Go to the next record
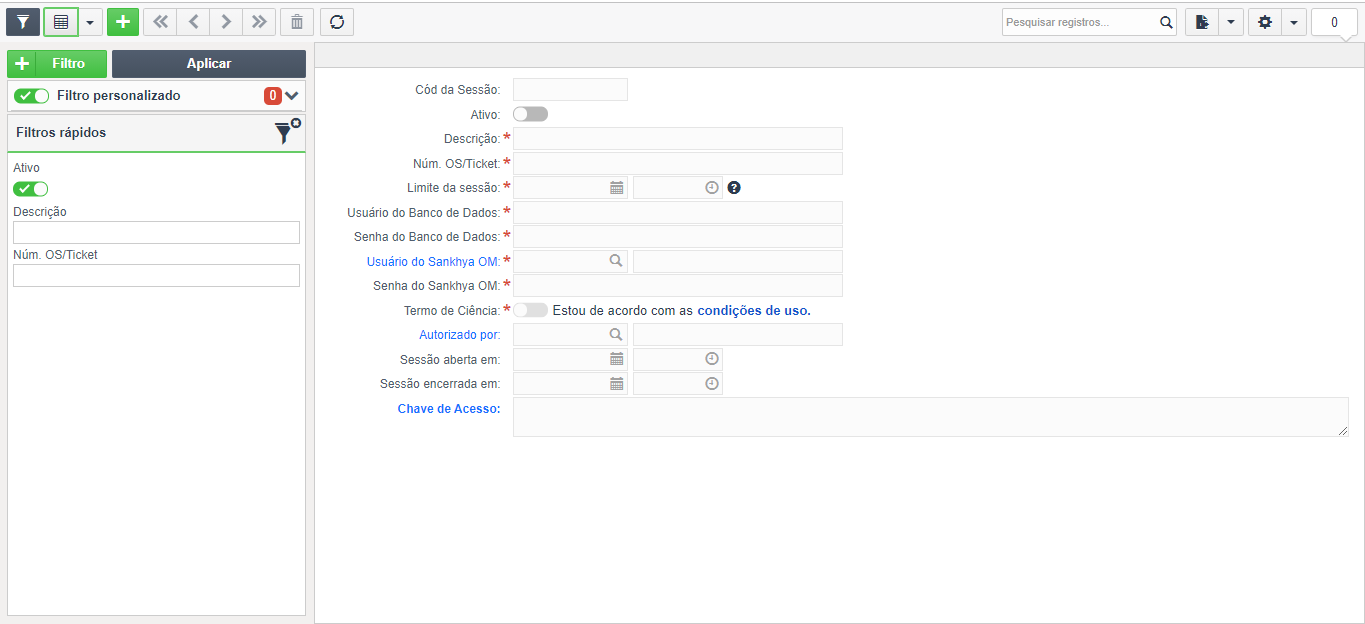The image size is (1365, 624). pyautogui.click(x=226, y=22)
